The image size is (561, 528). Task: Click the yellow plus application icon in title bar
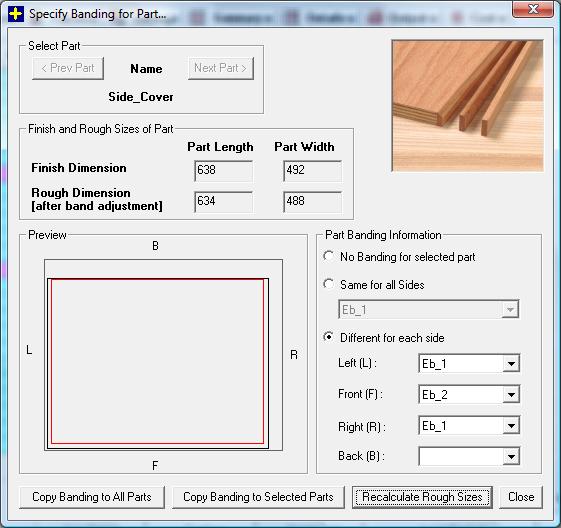click(x=15, y=14)
